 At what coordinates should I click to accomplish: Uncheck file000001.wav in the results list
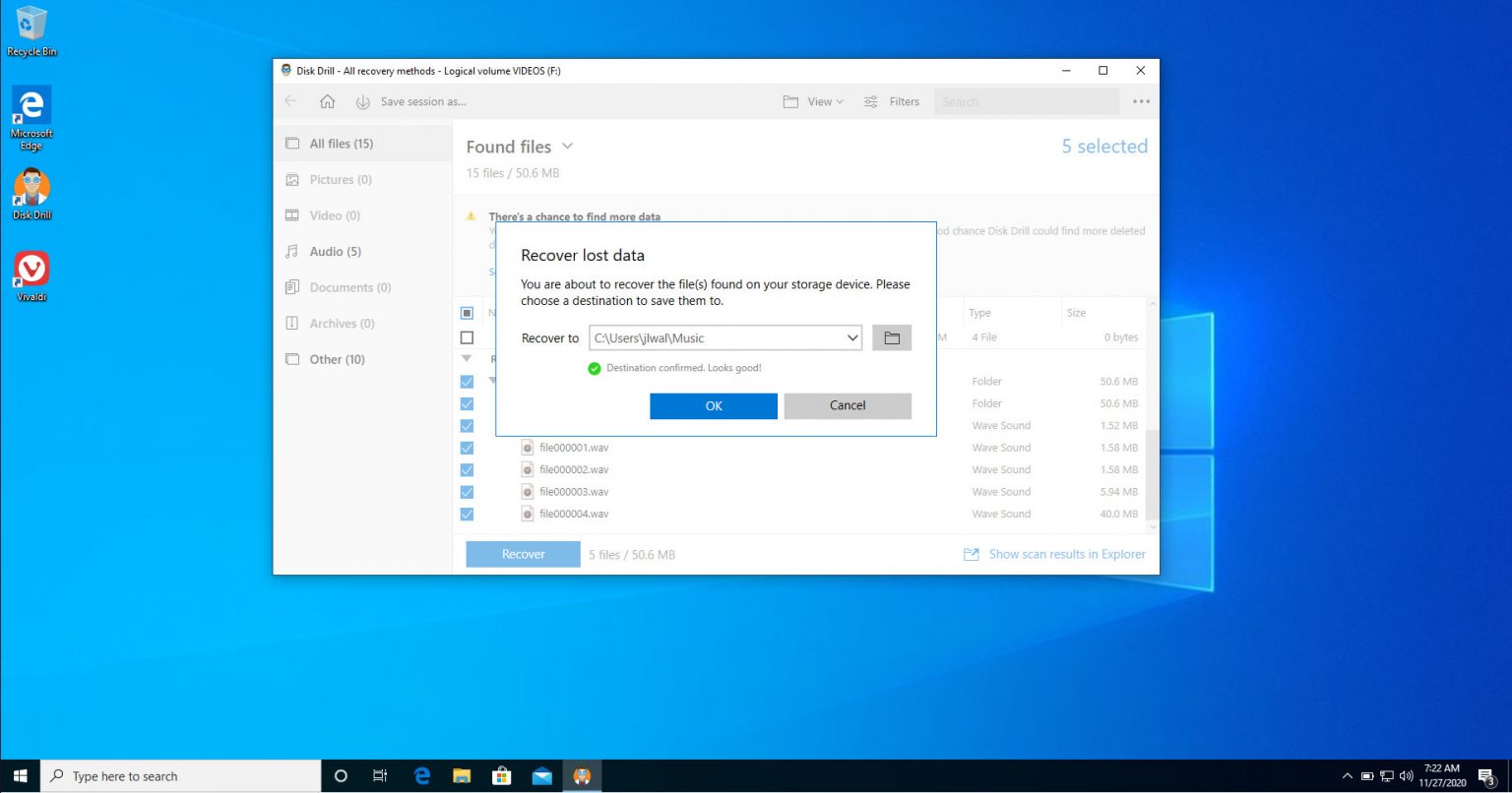[x=467, y=448]
